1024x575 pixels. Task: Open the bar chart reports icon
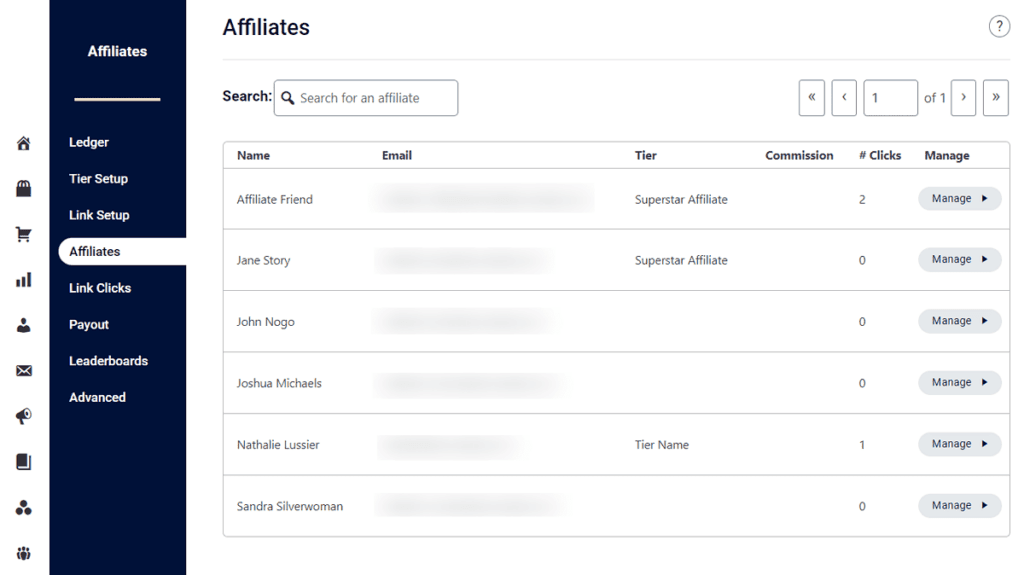coord(24,280)
